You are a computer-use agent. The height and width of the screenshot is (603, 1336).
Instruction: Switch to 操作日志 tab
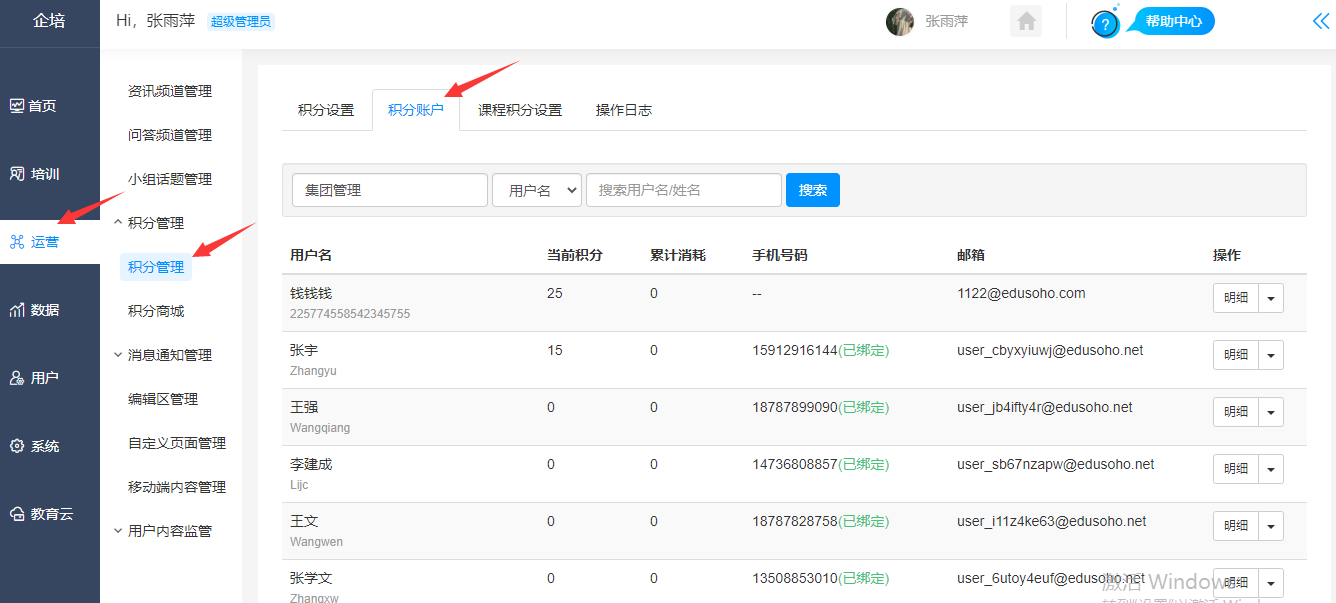coord(624,110)
